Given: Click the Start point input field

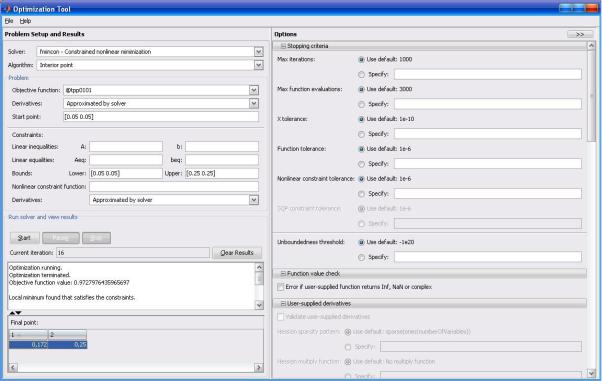Looking at the screenshot, I should coord(161,117).
